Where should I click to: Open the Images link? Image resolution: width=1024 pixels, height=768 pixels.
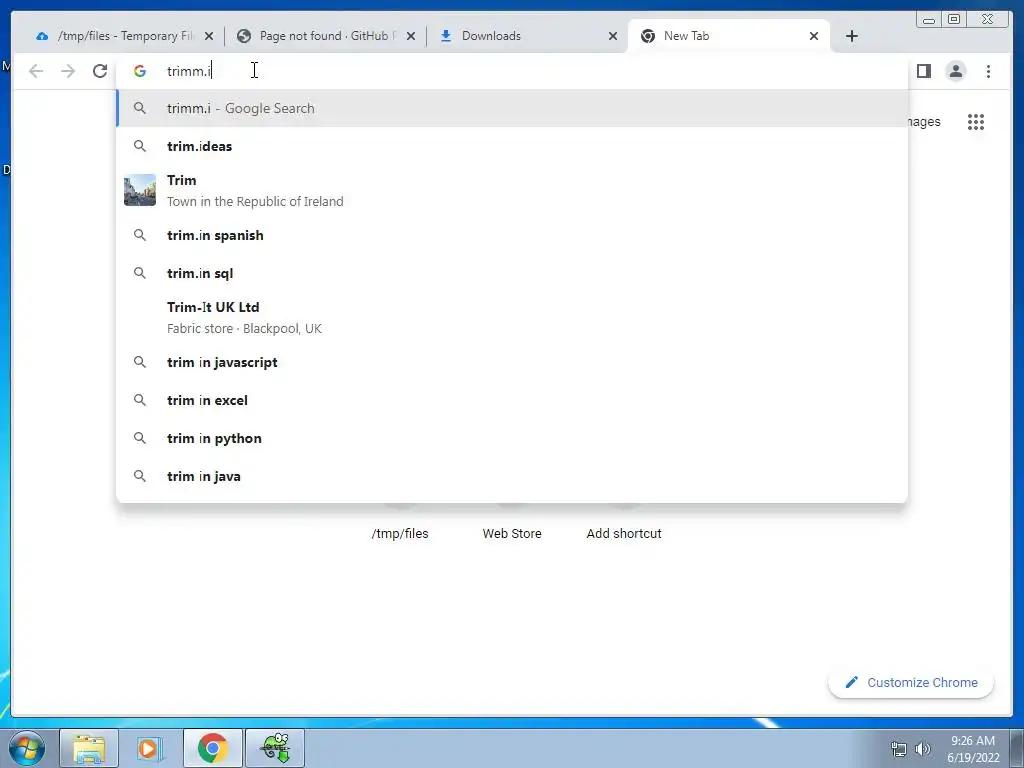pyautogui.click(x=923, y=122)
